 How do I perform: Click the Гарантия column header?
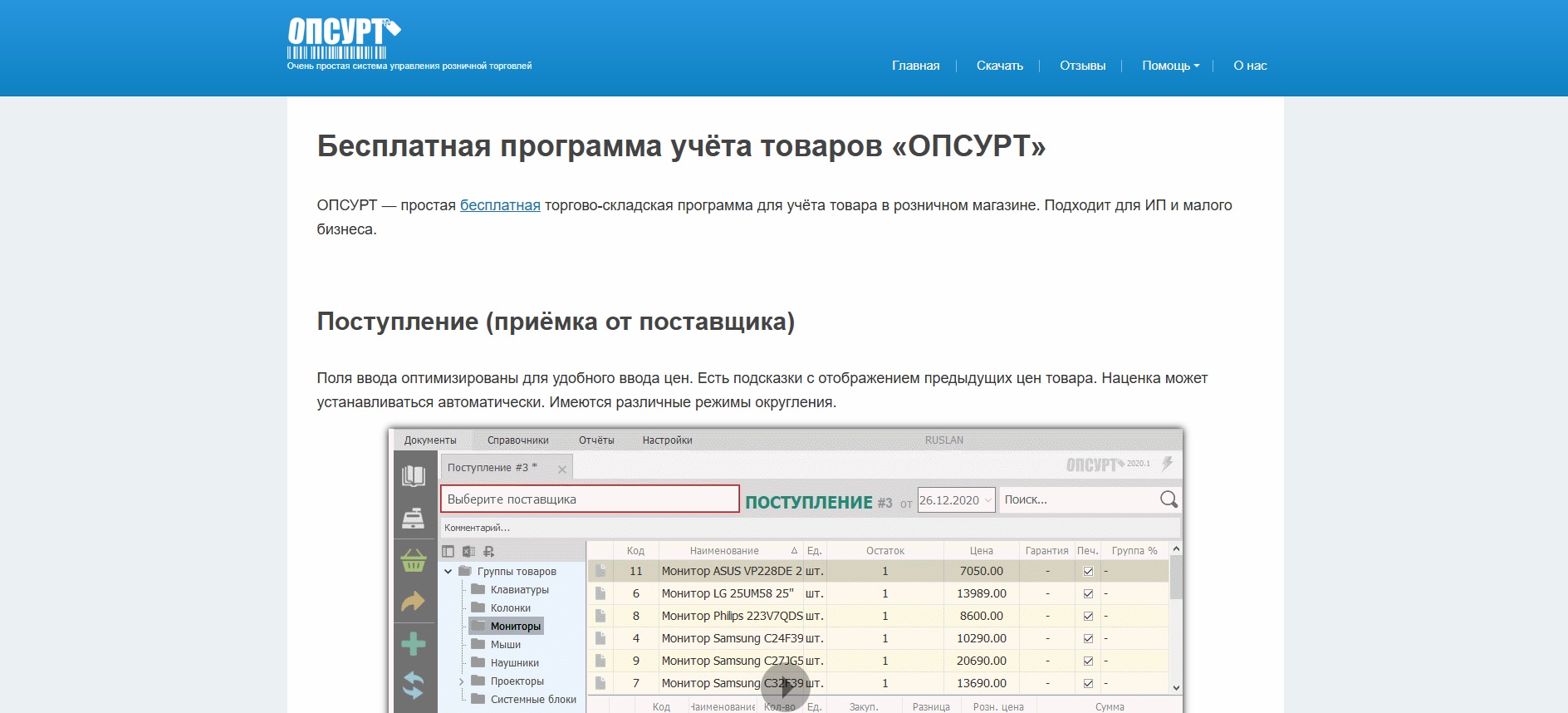(1046, 551)
